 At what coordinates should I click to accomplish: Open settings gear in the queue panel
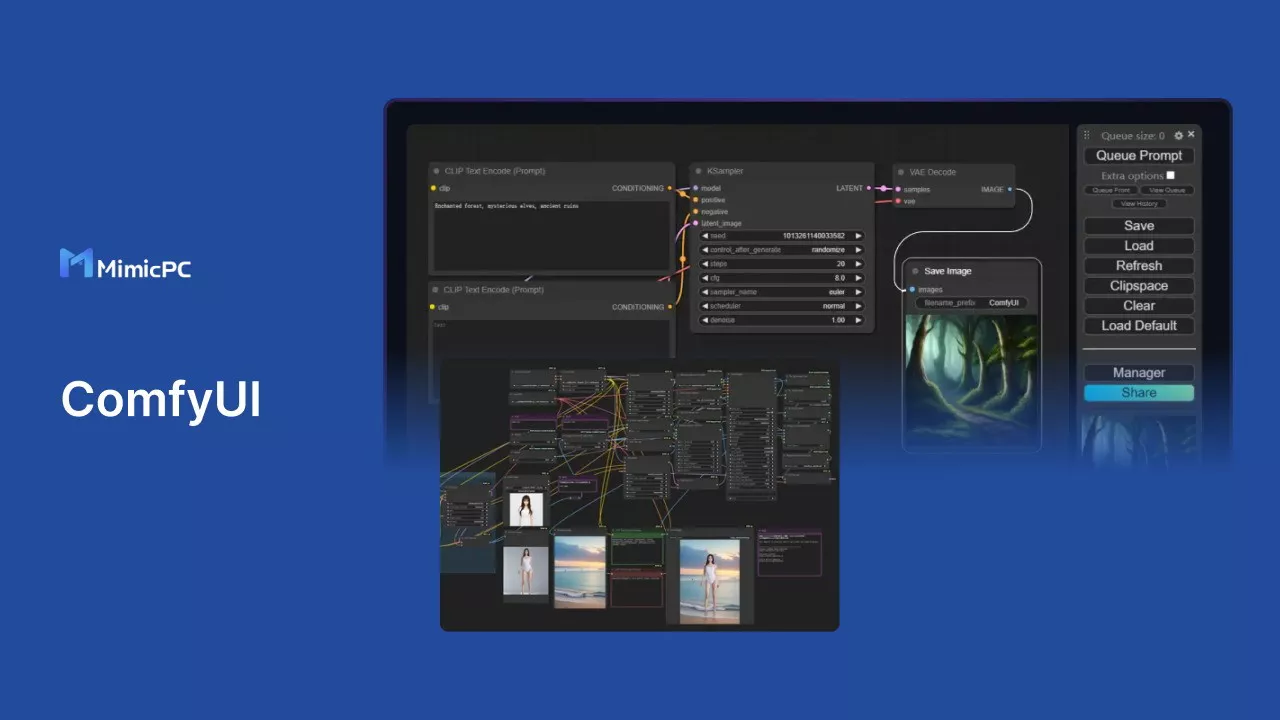coord(1178,135)
